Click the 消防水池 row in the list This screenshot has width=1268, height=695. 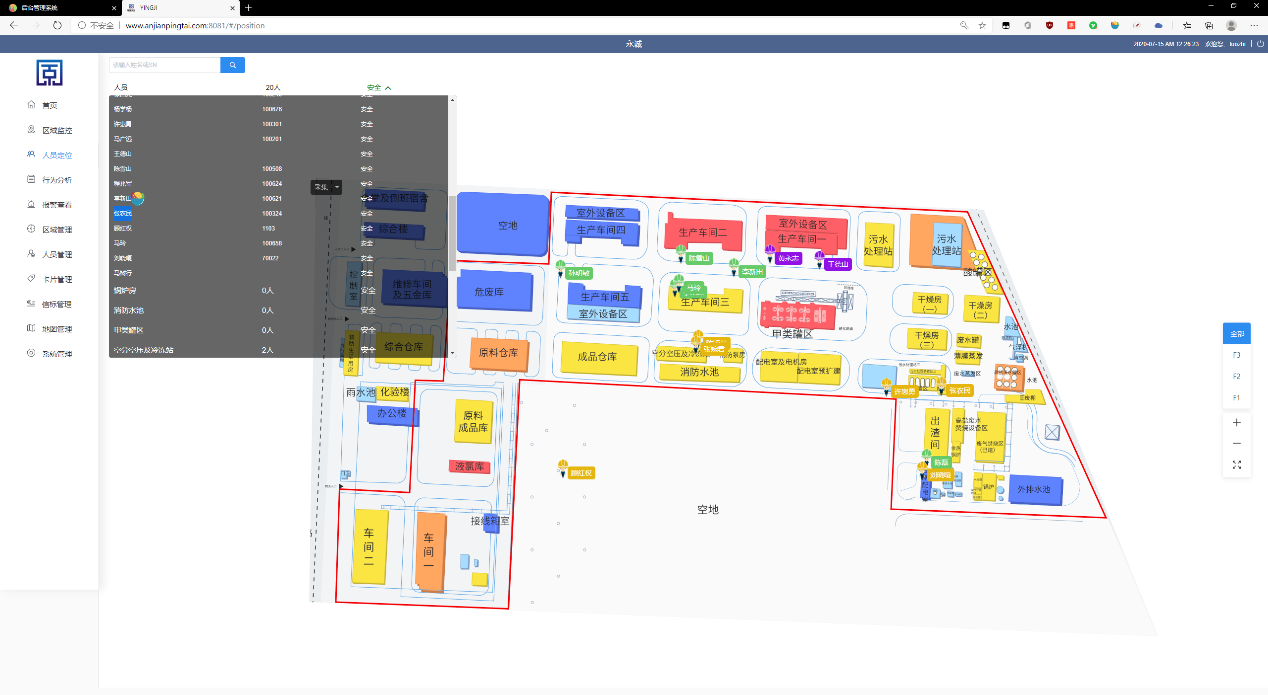pyautogui.click(x=278, y=311)
